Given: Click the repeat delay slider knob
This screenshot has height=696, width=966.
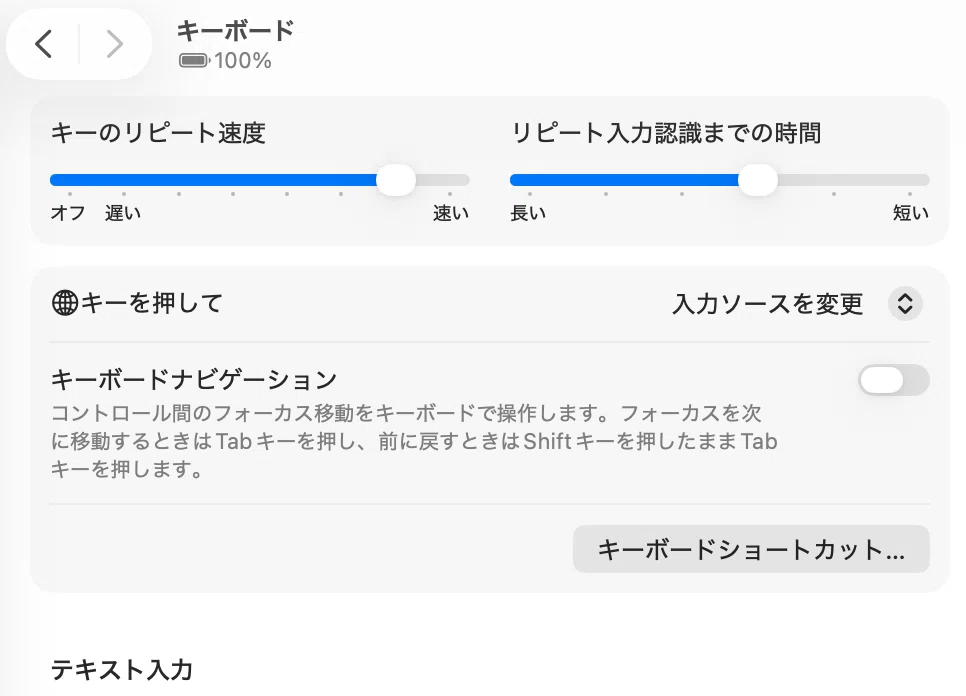Looking at the screenshot, I should click(x=758, y=180).
